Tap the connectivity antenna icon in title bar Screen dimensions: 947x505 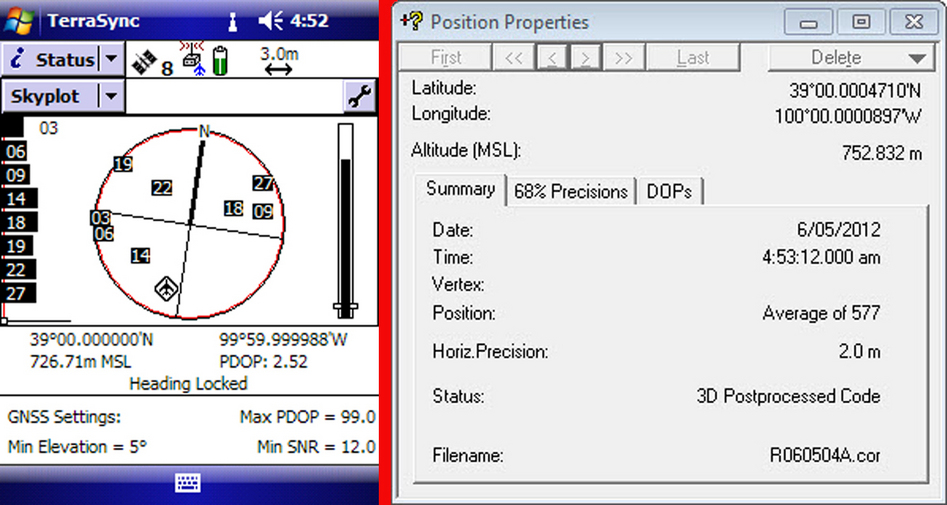[231, 22]
